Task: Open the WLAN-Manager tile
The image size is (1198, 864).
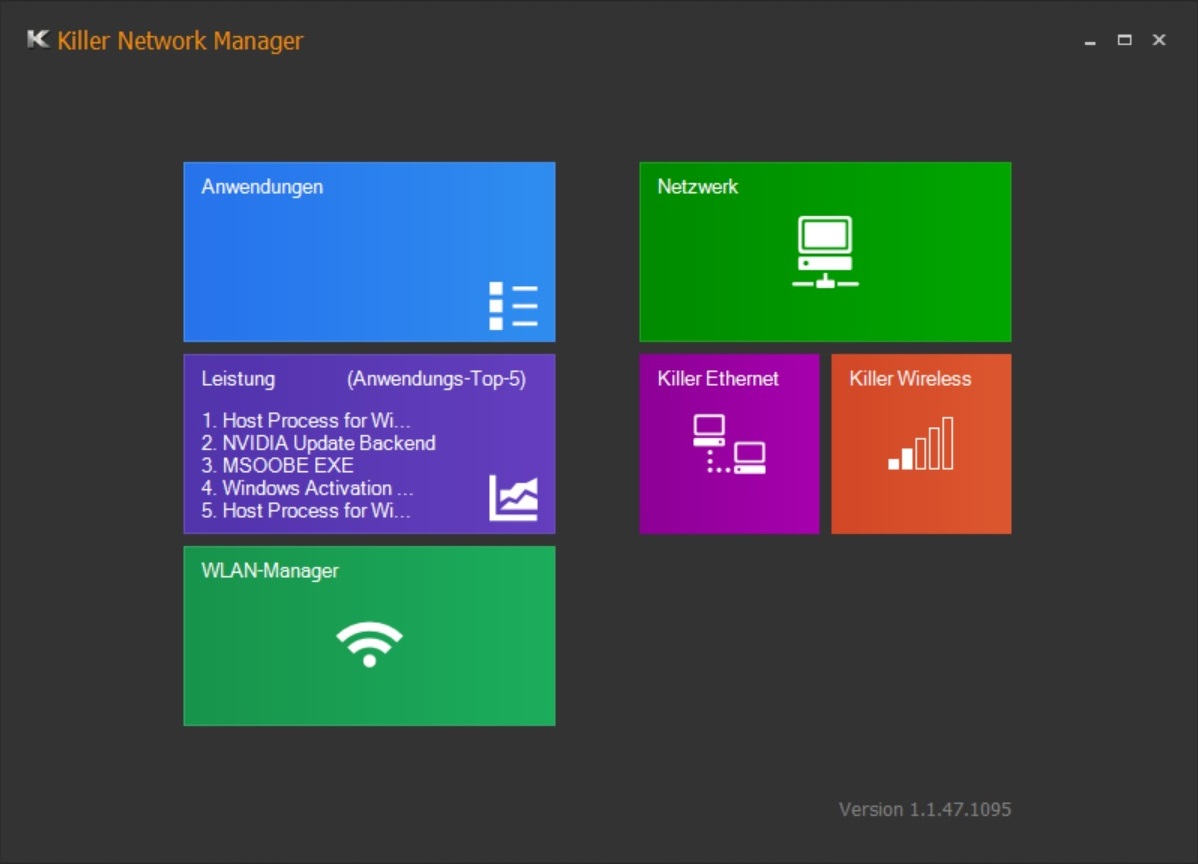Action: 369,636
